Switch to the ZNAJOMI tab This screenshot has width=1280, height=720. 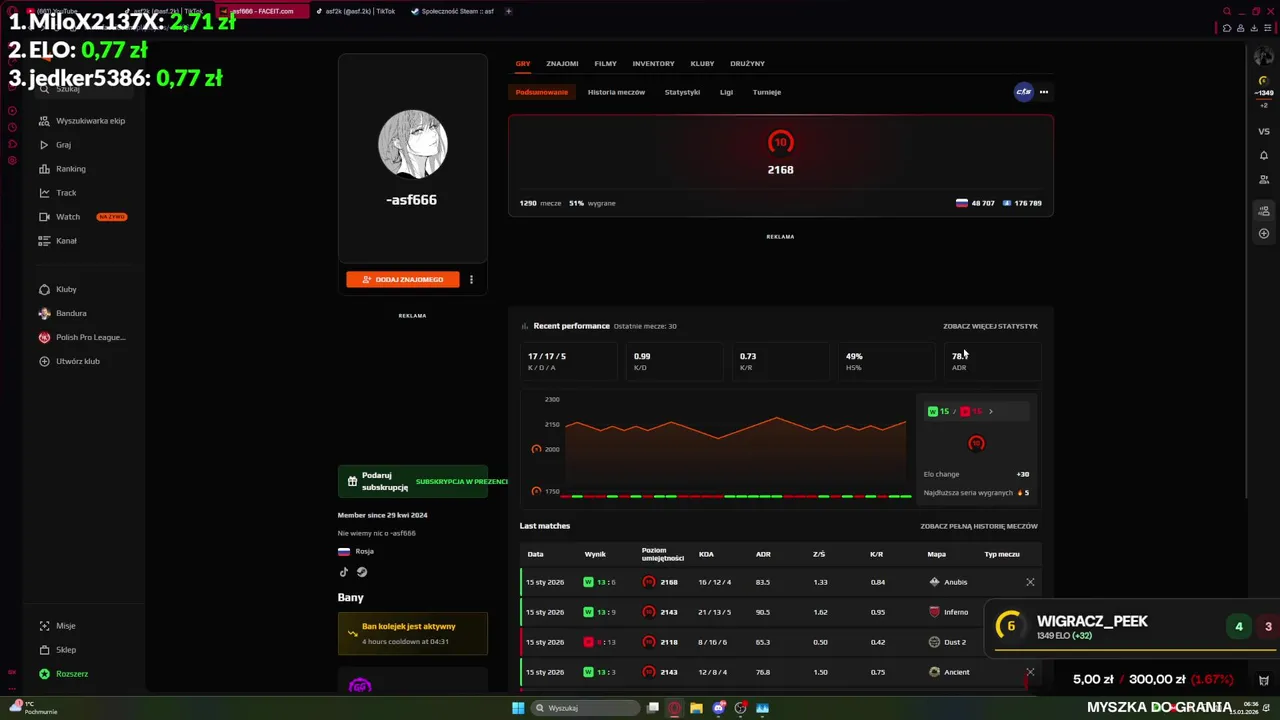[x=562, y=63]
